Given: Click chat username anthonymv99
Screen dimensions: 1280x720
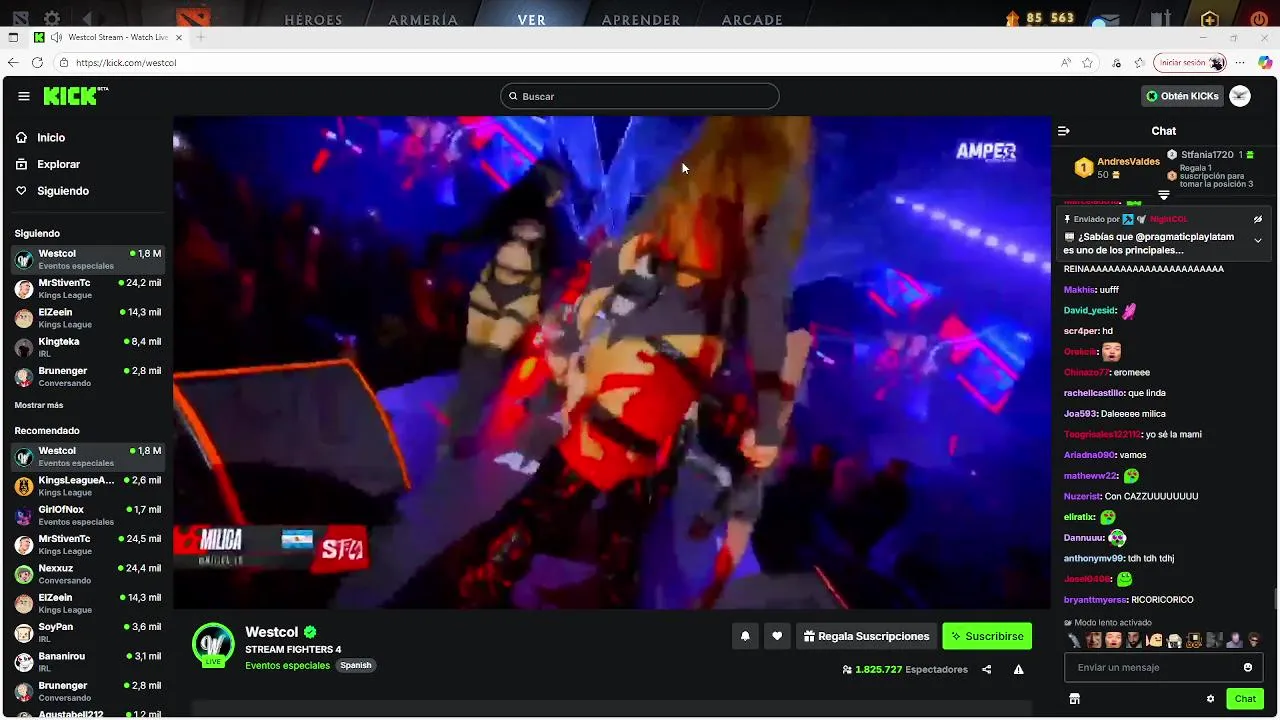Looking at the screenshot, I should coord(1094,558).
